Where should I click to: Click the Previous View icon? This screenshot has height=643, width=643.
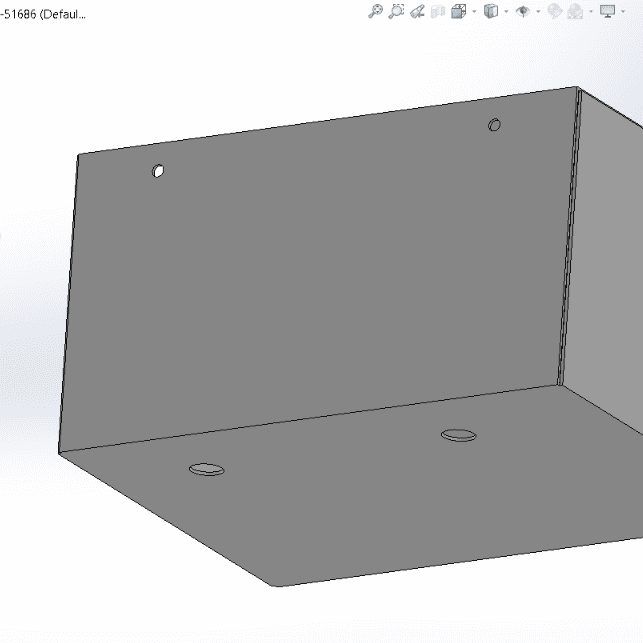click(x=418, y=11)
